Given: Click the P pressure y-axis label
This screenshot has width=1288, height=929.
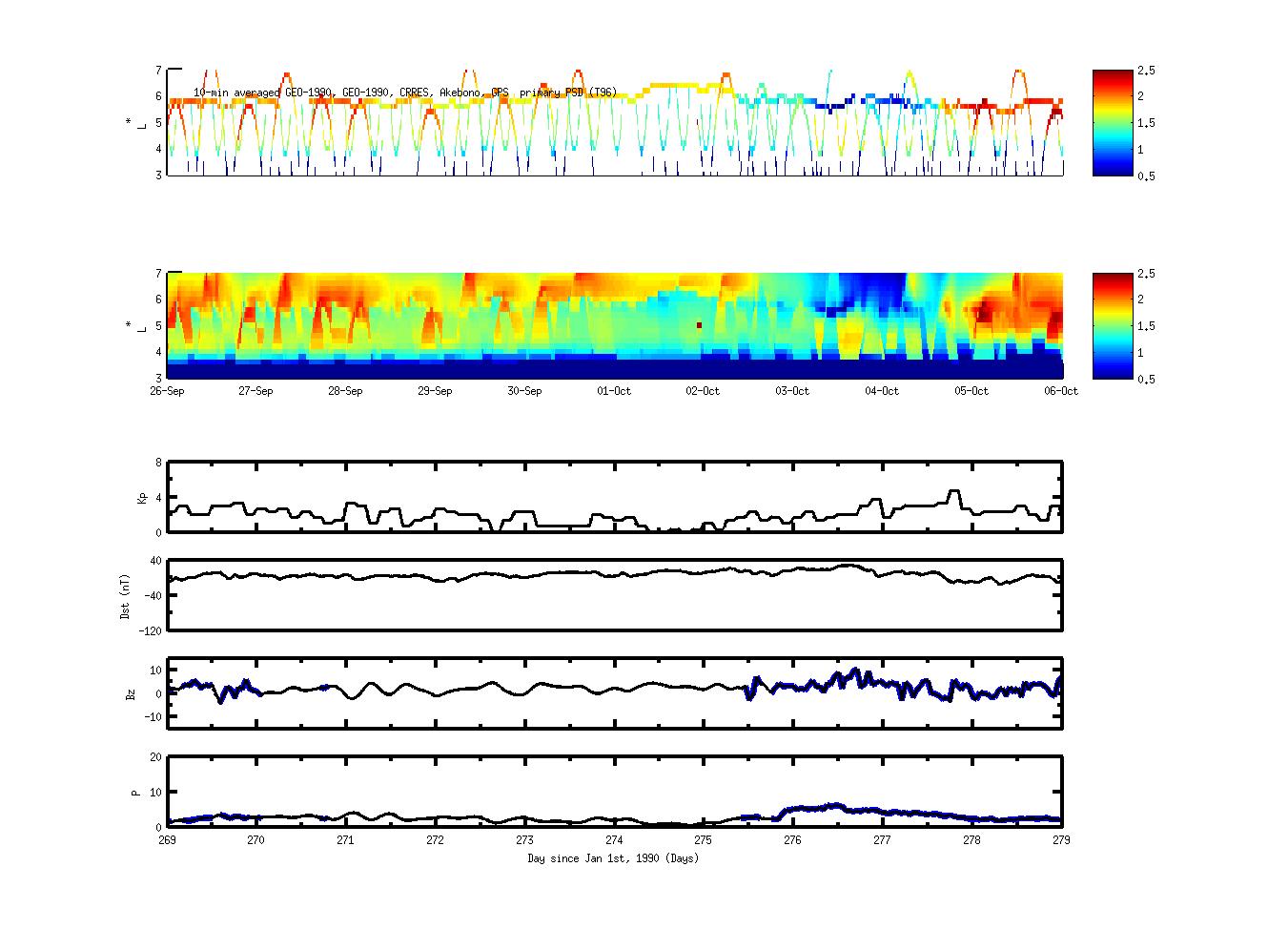Looking at the screenshot, I should pyautogui.click(x=135, y=792).
